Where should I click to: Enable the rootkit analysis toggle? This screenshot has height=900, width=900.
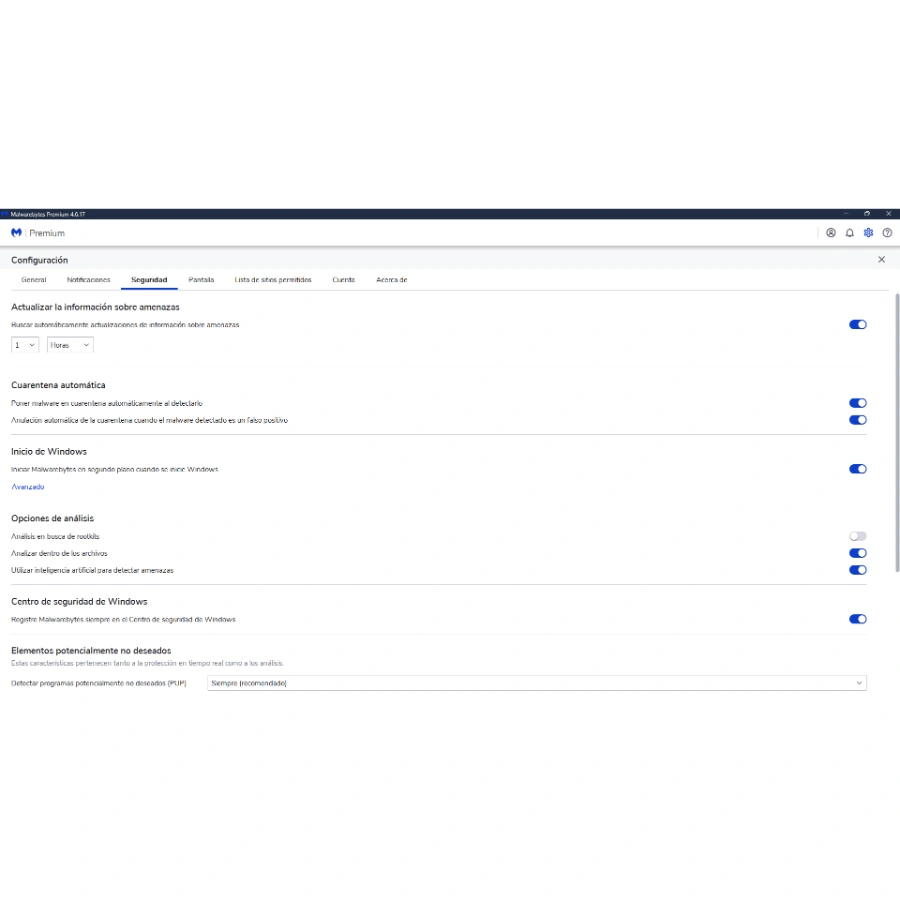pos(857,536)
